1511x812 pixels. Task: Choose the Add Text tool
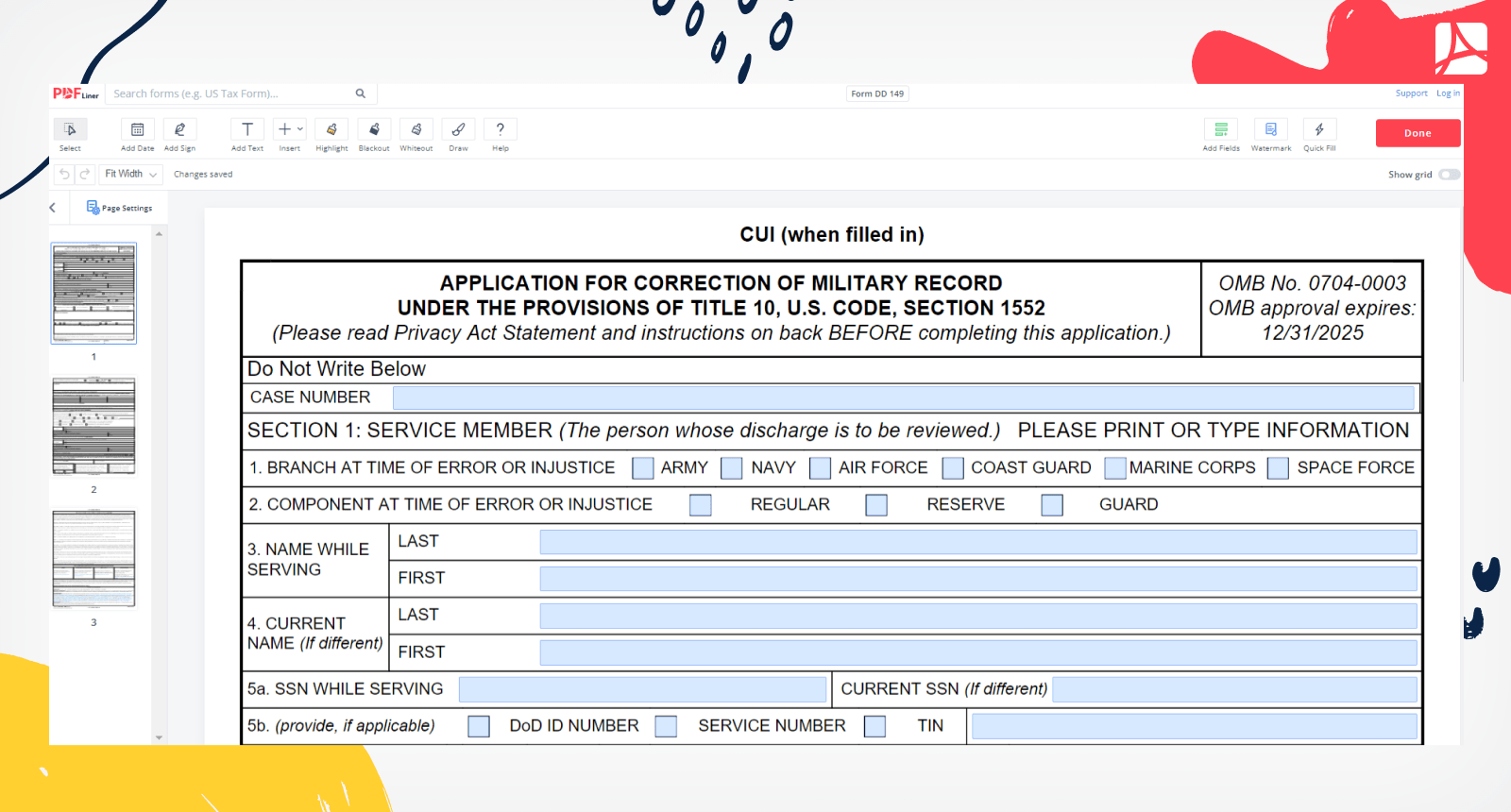(x=247, y=130)
